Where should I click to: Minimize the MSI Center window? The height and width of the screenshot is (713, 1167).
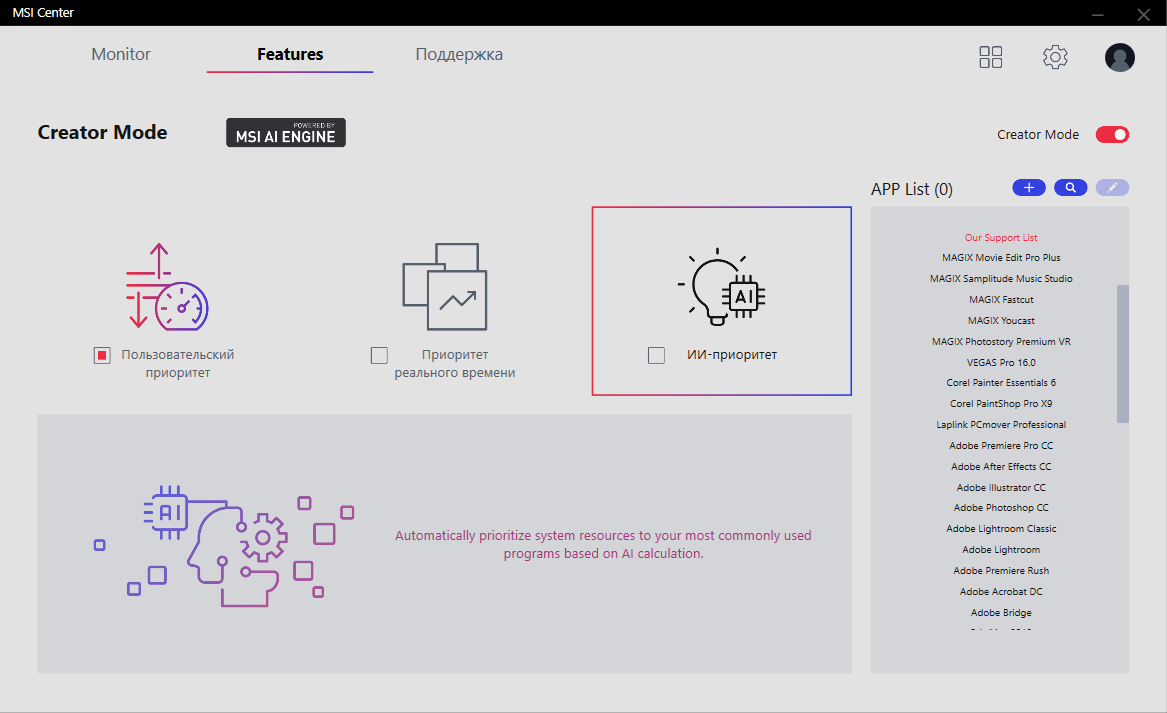(1098, 14)
